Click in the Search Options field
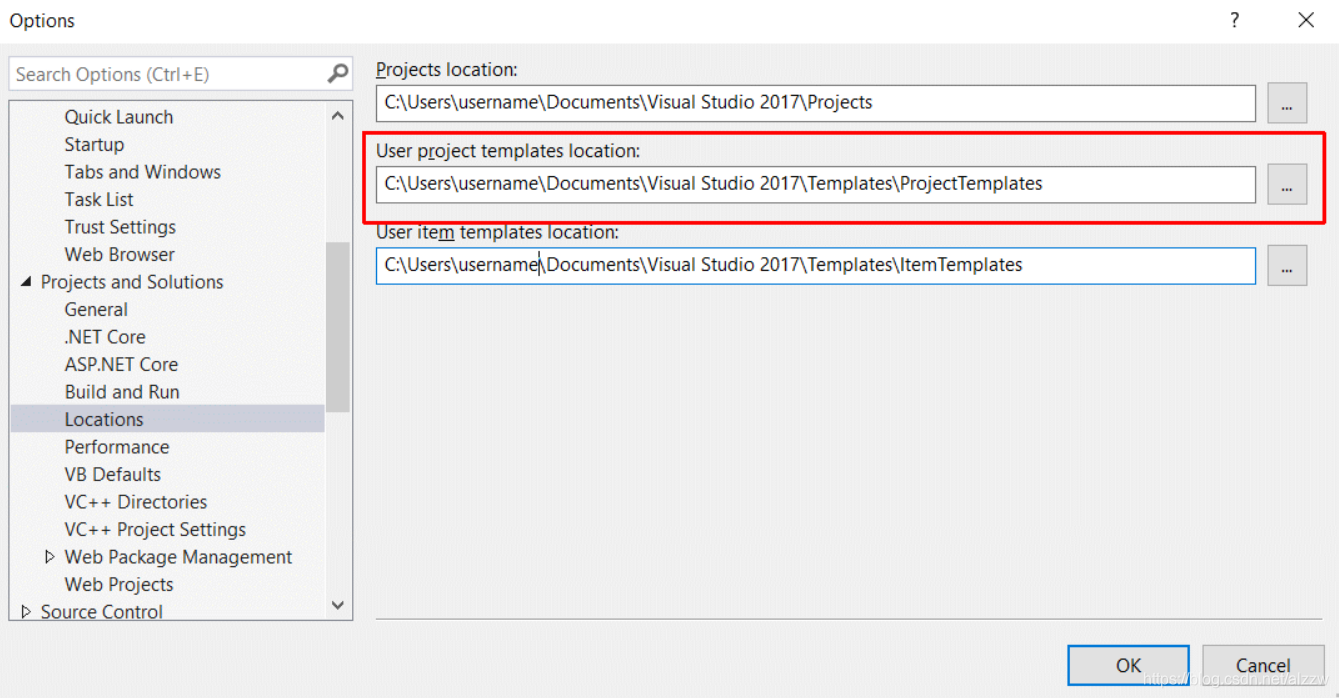The height and width of the screenshot is (698, 1339). (x=165, y=74)
